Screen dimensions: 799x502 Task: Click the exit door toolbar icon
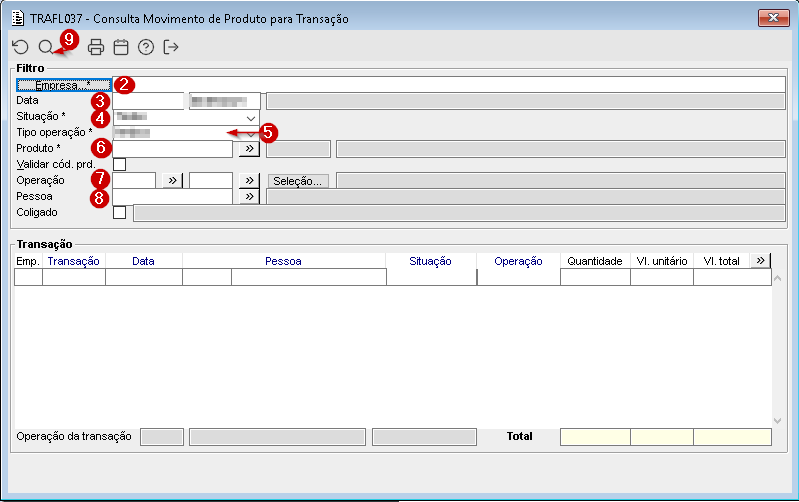171,47
